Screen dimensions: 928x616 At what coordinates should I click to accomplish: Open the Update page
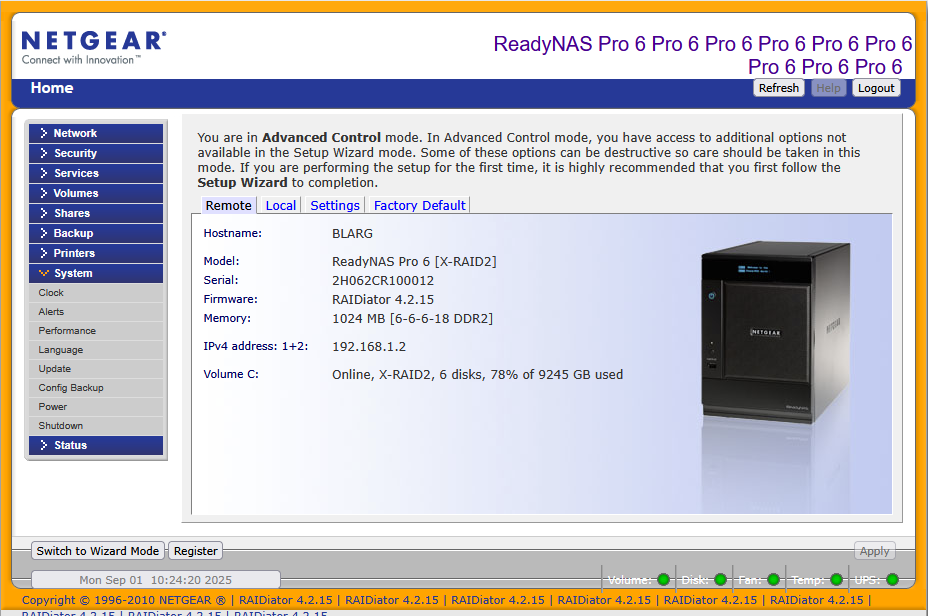click(96, 369)
